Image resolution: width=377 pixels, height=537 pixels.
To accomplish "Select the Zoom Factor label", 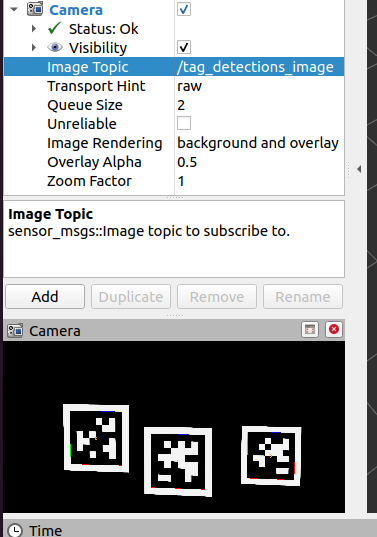I will [89, 181].
